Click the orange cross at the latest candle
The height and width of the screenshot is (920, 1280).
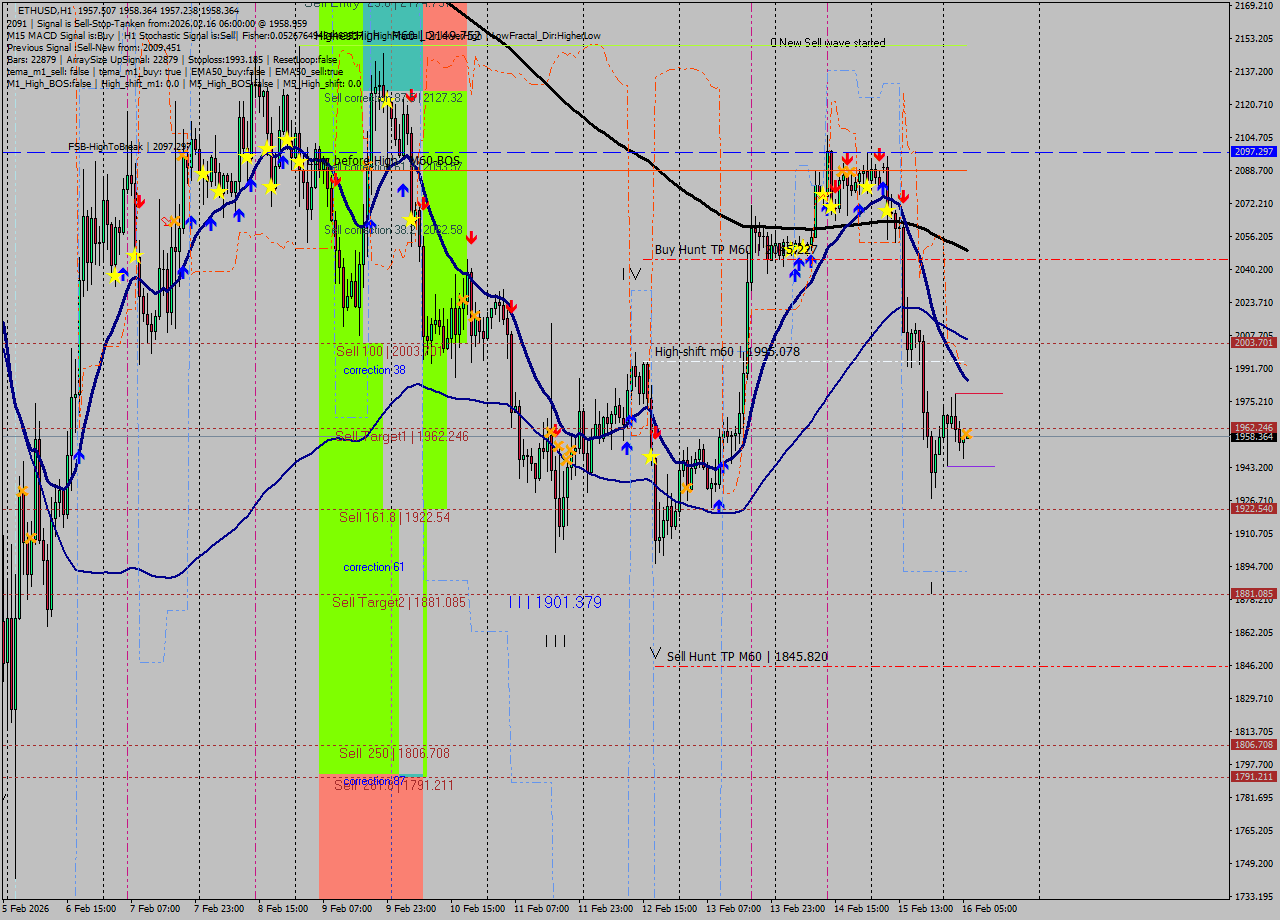[966, 434]
